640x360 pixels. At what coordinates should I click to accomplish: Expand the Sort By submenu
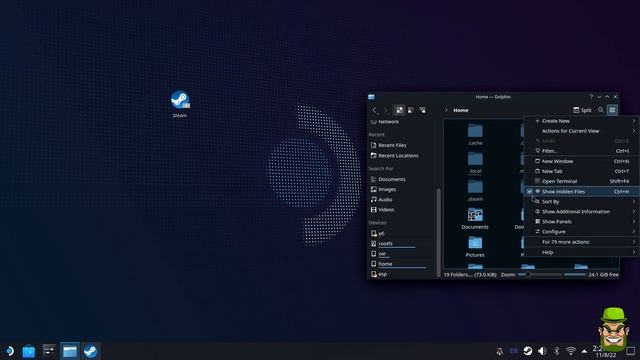coord(582,202)
